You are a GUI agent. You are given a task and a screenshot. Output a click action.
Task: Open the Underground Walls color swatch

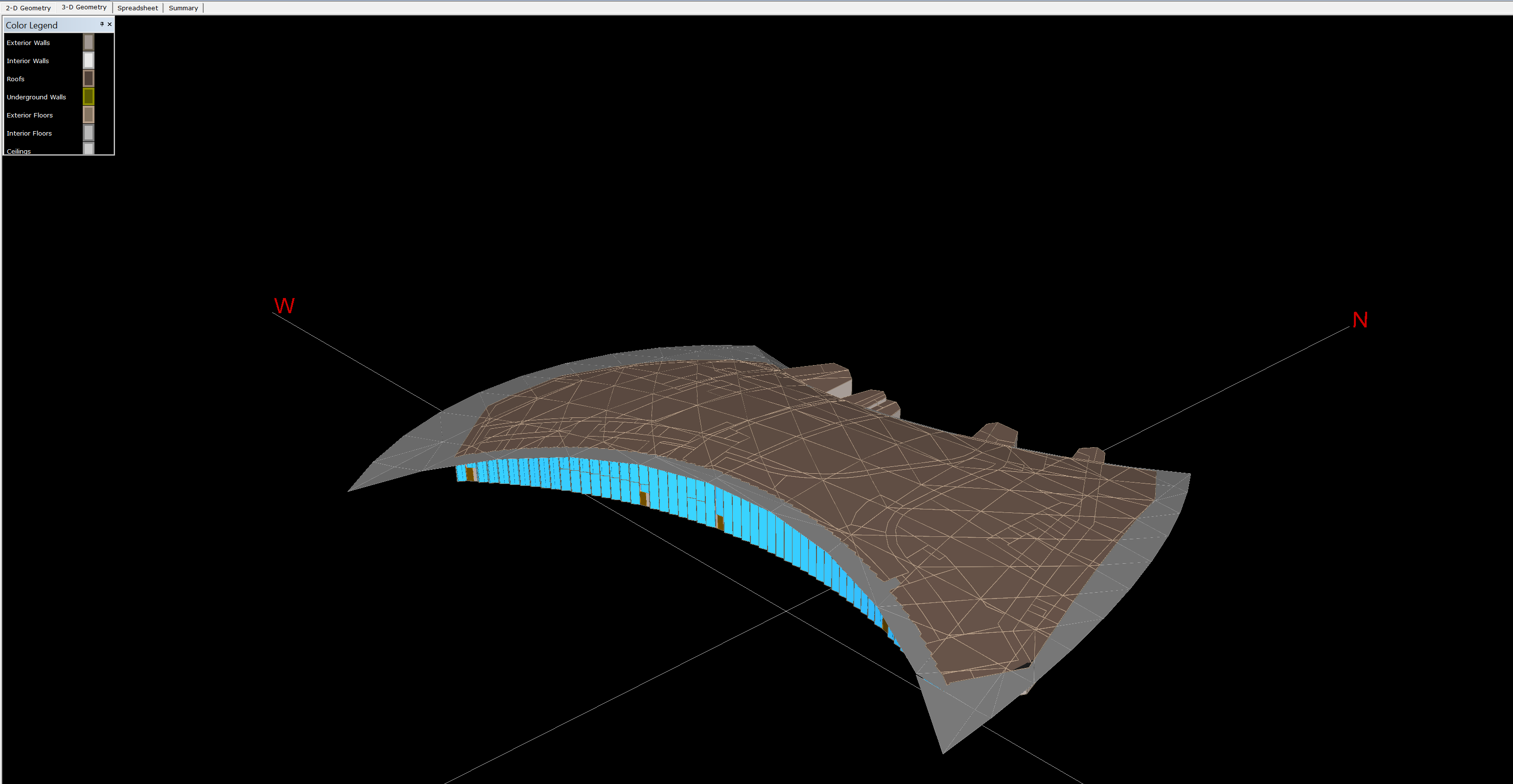click(89, 97)
